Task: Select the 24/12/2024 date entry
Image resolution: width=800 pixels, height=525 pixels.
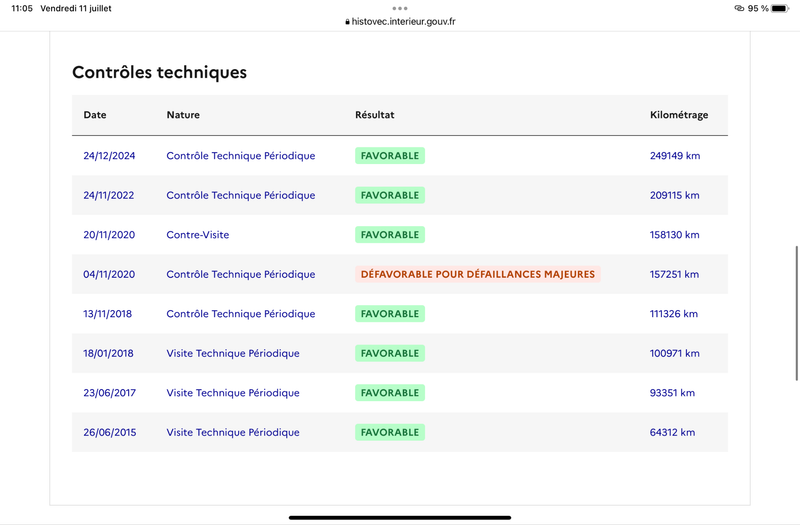Action: tap(109, 156)
